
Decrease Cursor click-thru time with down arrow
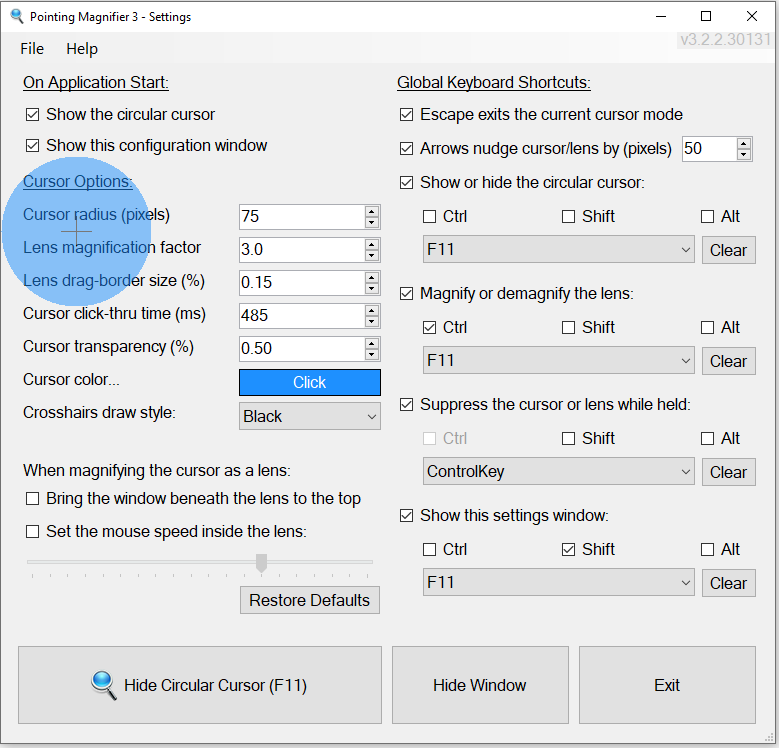(x=372, y=321)
